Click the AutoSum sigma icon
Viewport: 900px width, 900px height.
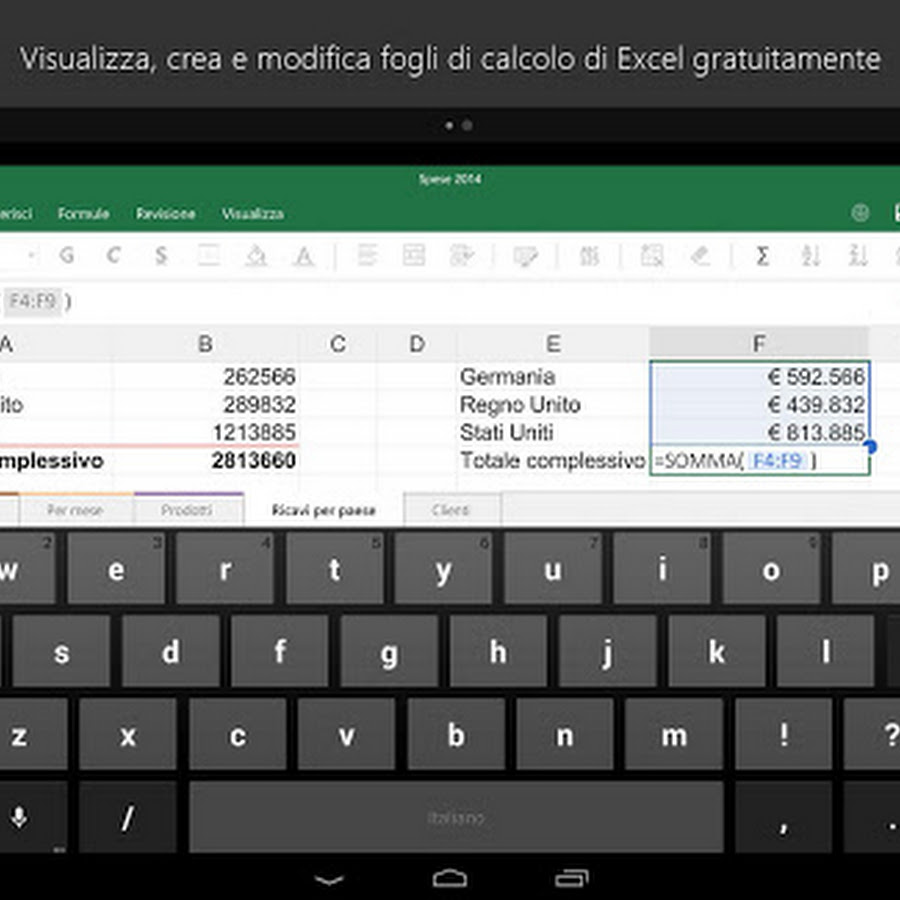click(x=762, y=255)
